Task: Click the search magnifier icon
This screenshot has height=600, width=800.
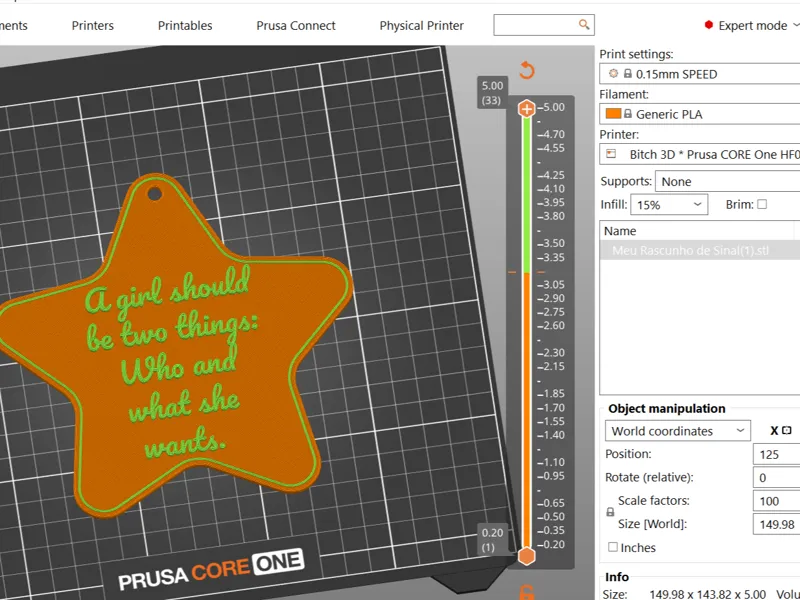Action: pos(584,24)
